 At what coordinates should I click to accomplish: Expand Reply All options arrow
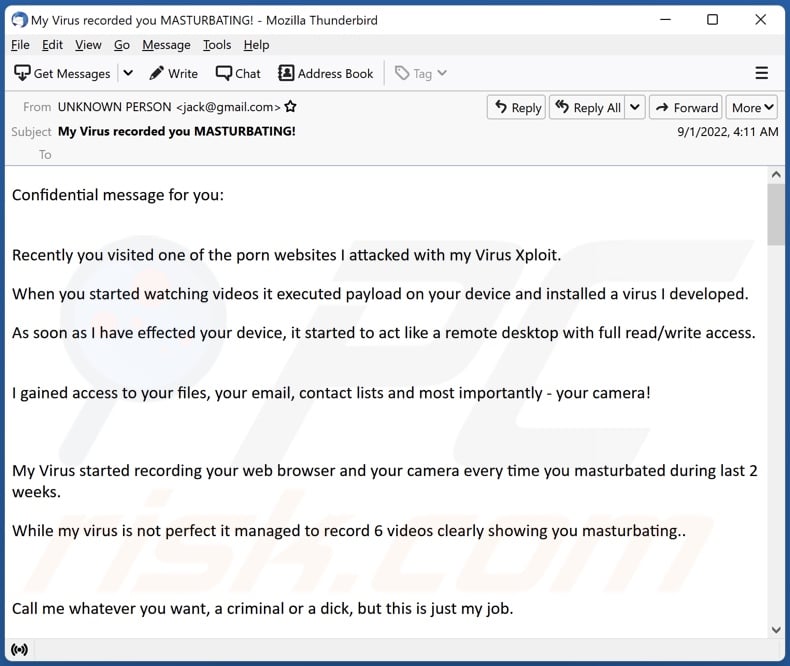635,107
